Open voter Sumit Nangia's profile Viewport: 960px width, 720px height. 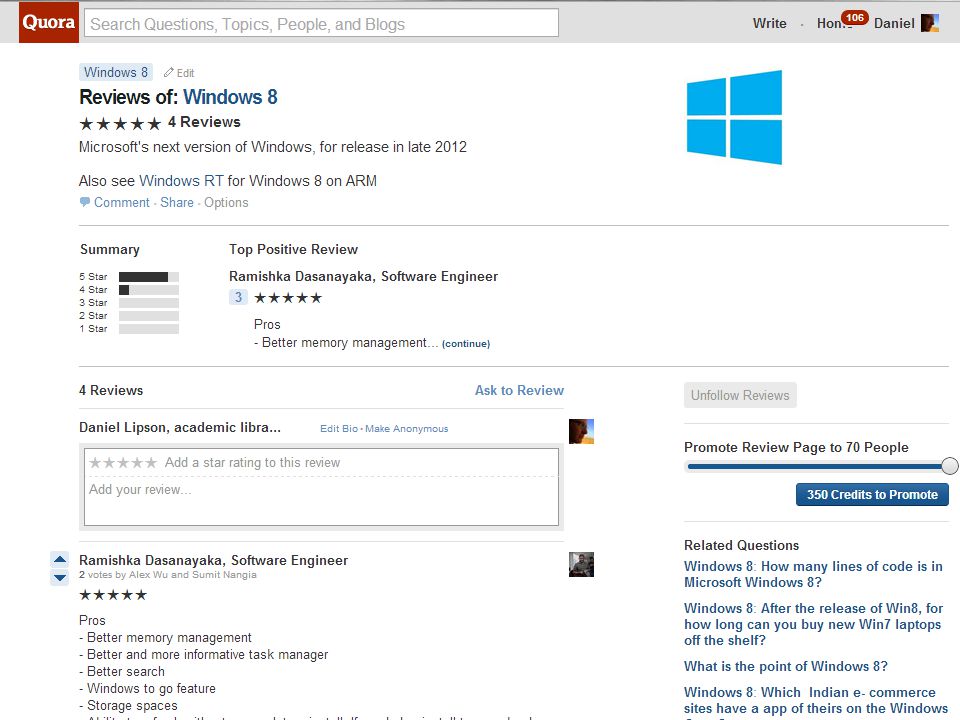pos(224,575)
